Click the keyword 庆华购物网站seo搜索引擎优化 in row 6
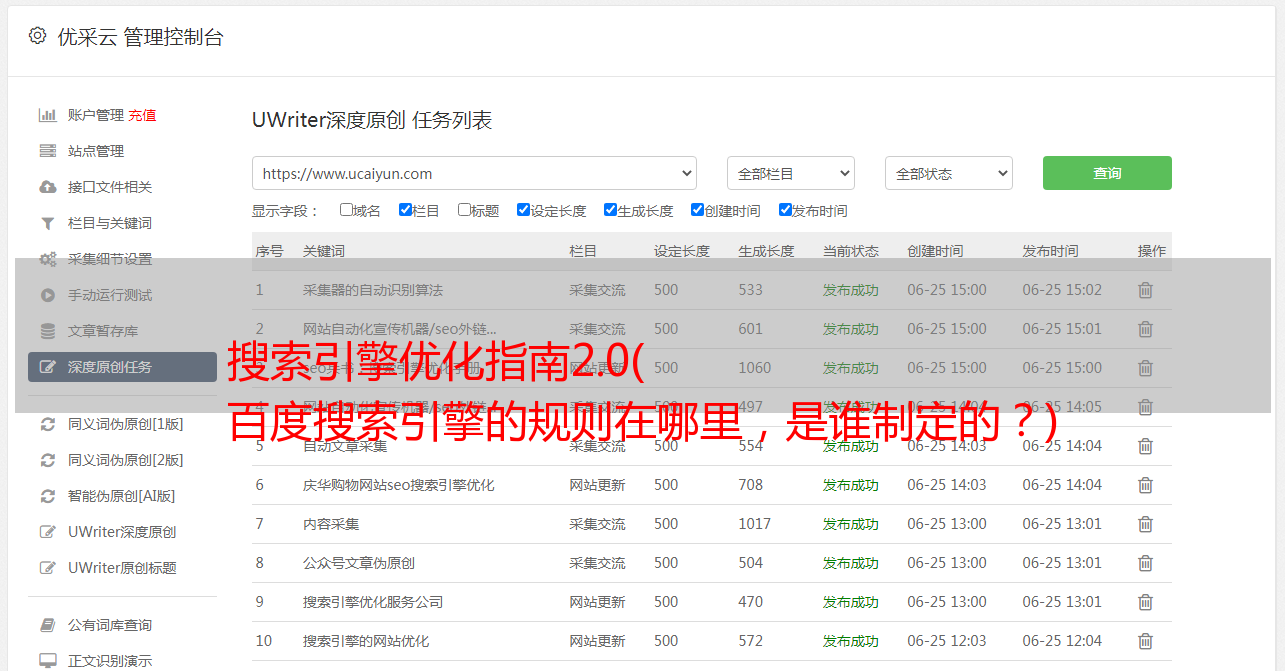Viewport: 1285px width, 671px height. click(398, 485)
